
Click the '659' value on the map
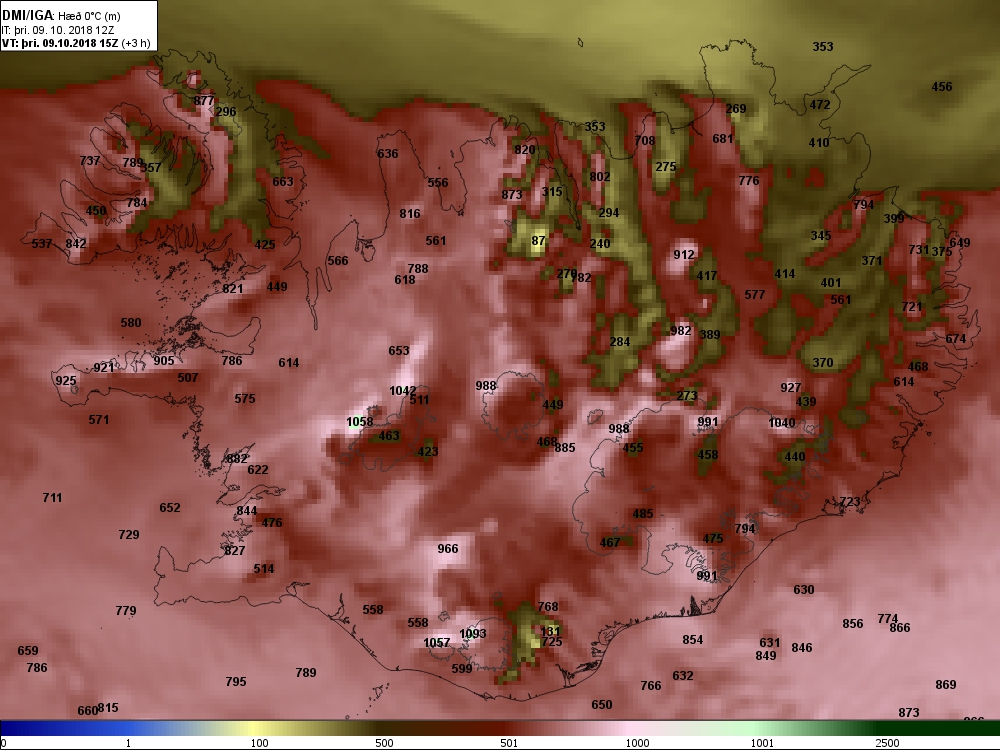coord(27,651)
